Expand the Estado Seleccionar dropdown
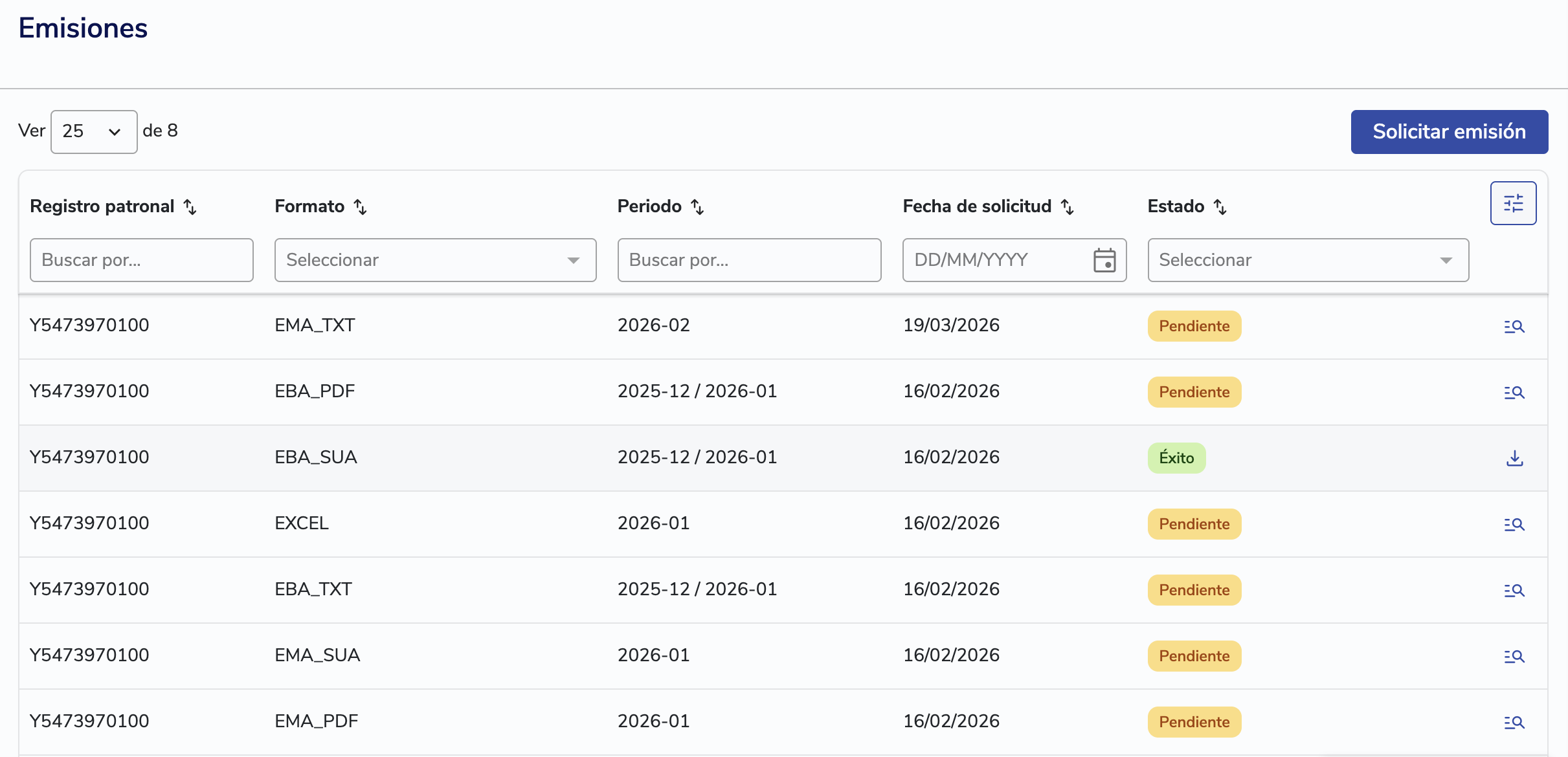This screenshot has height=757, width=1568. coord(1308,260)
